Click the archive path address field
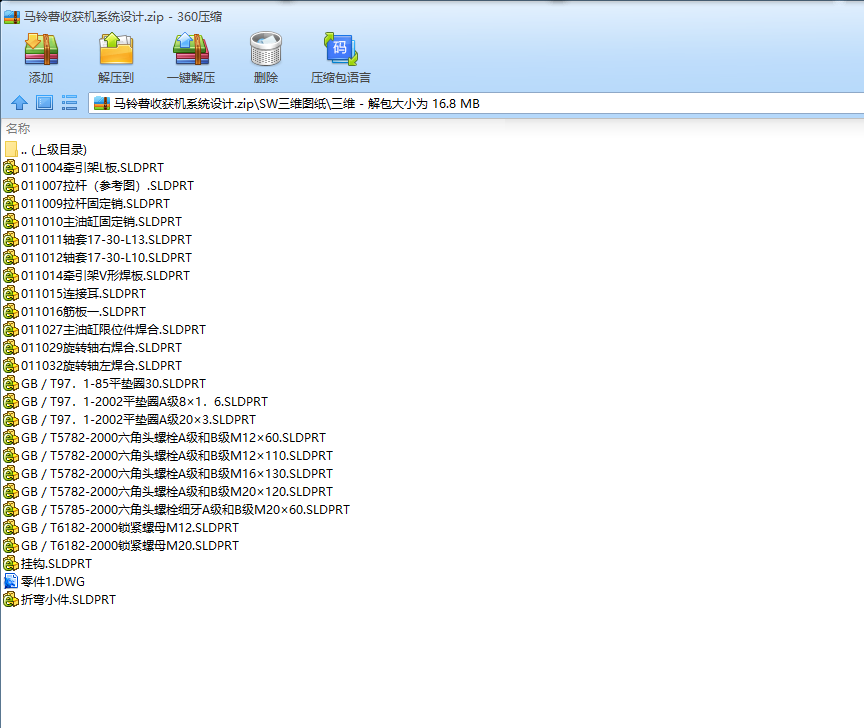 476,104
